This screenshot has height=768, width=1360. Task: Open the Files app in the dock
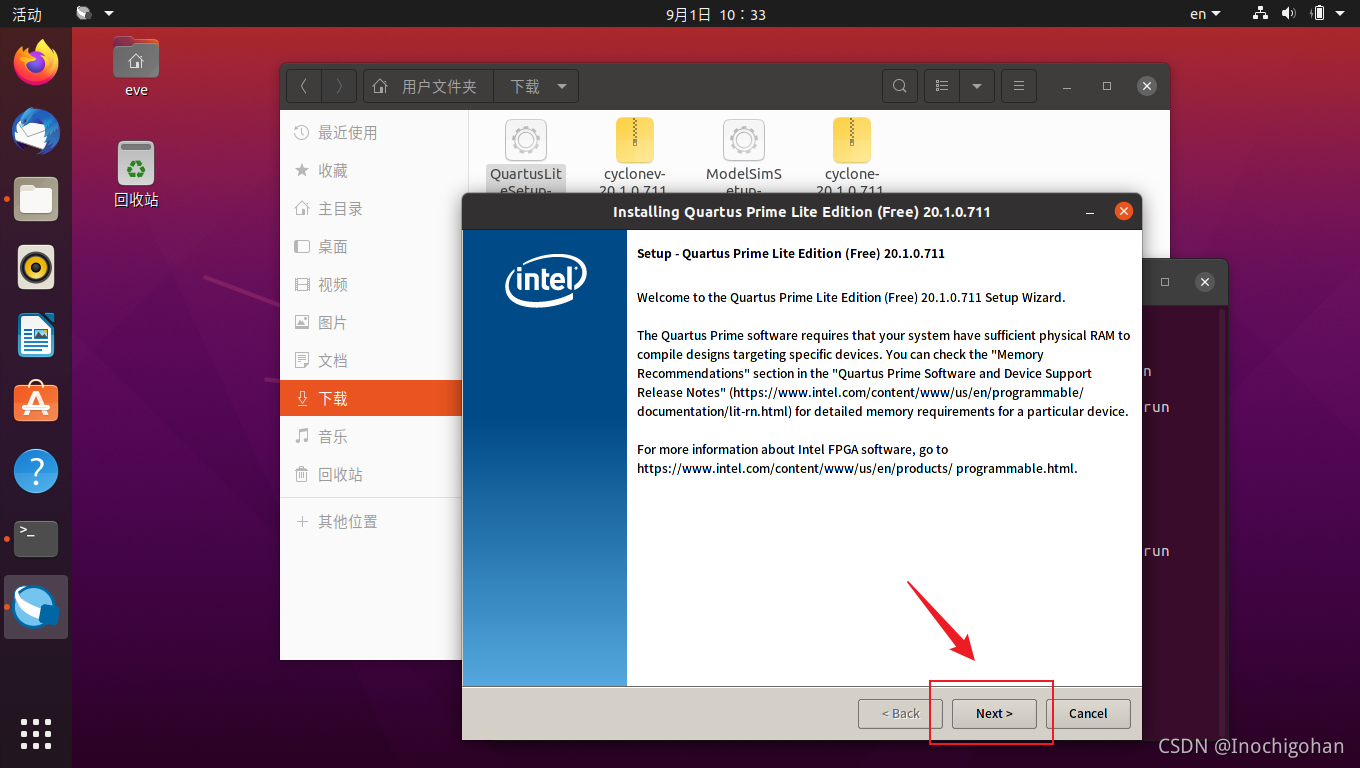click(36, 199)
